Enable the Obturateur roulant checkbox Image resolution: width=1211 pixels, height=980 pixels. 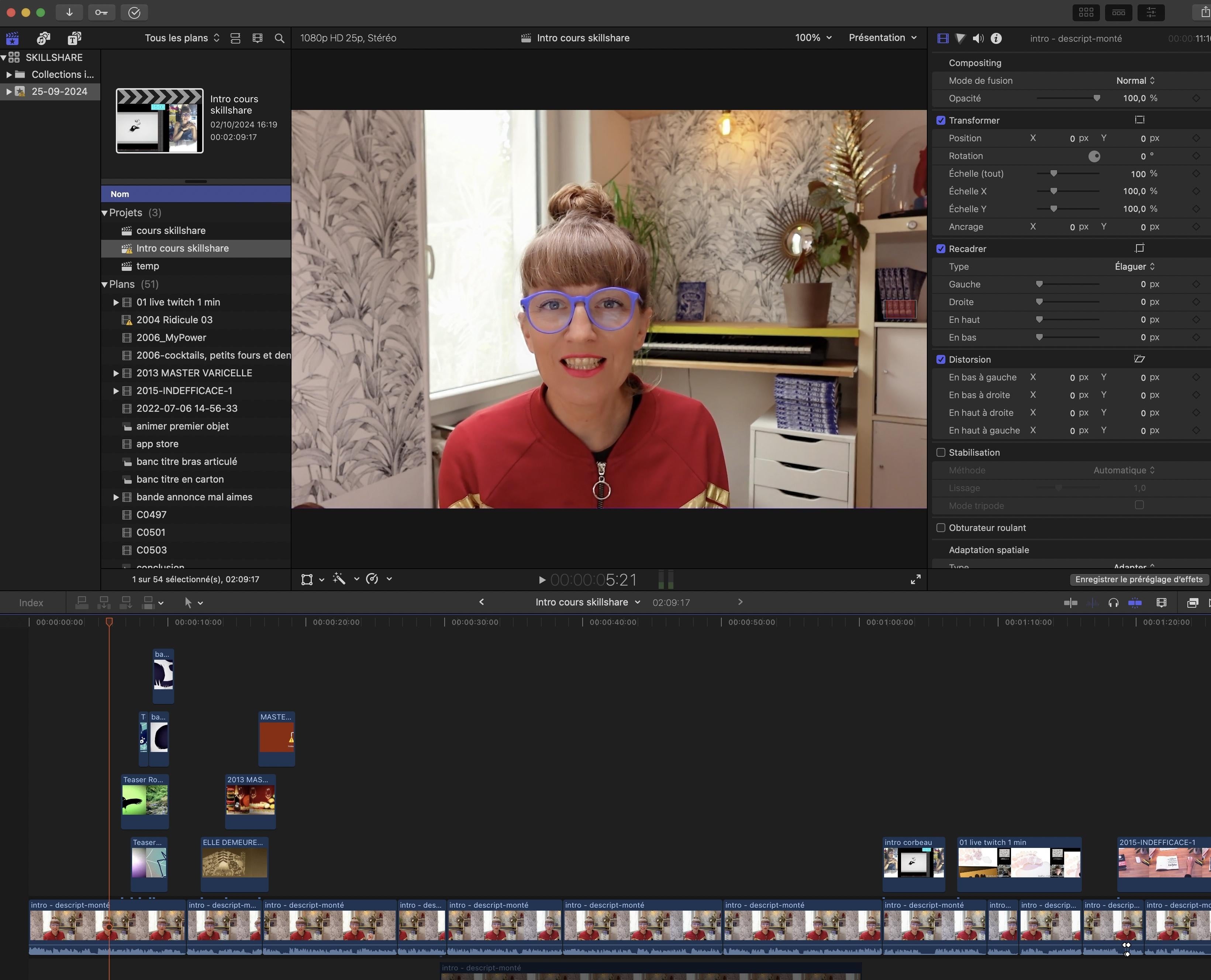(x=941, y=528)
